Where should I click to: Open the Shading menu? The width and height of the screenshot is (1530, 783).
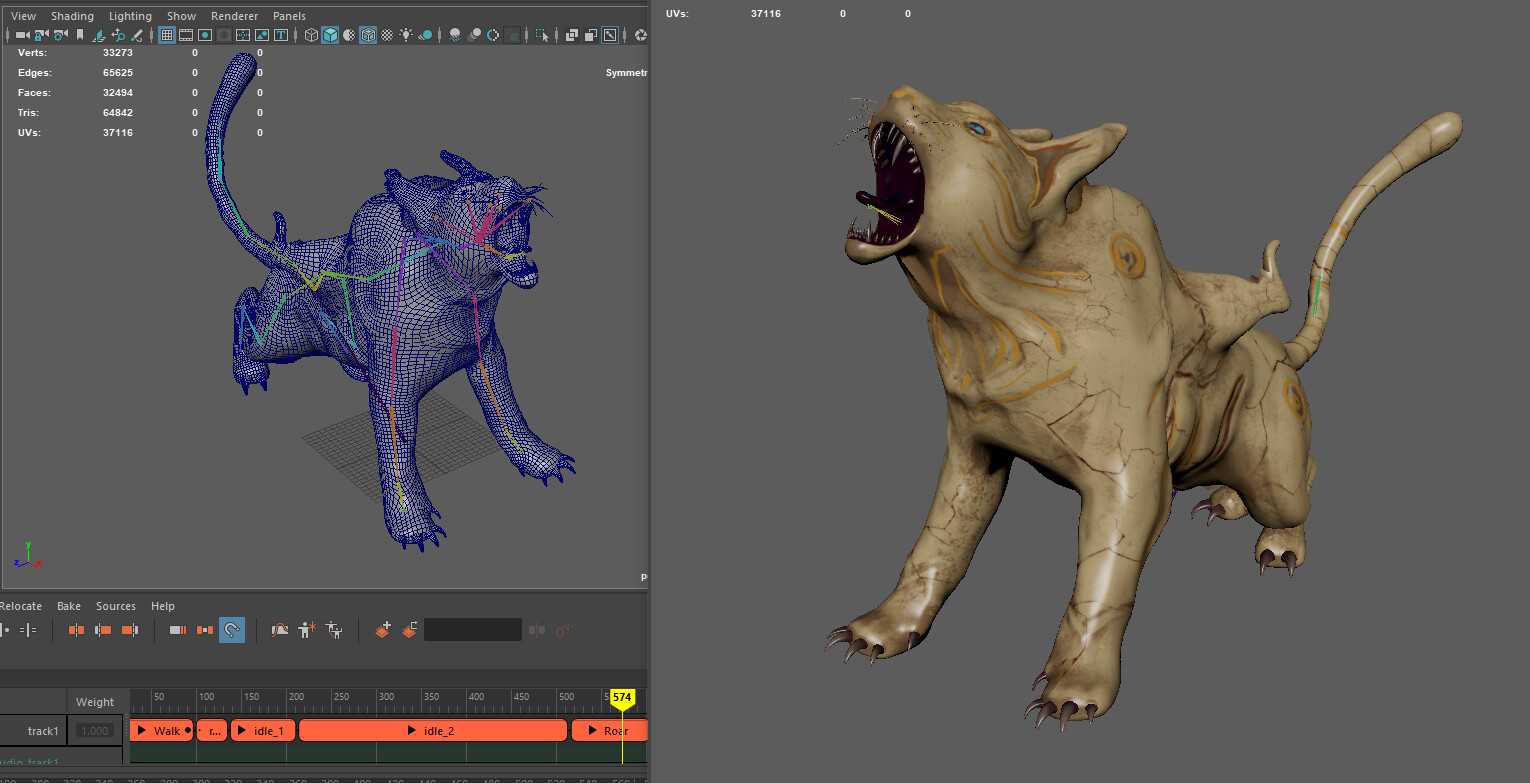72,16
